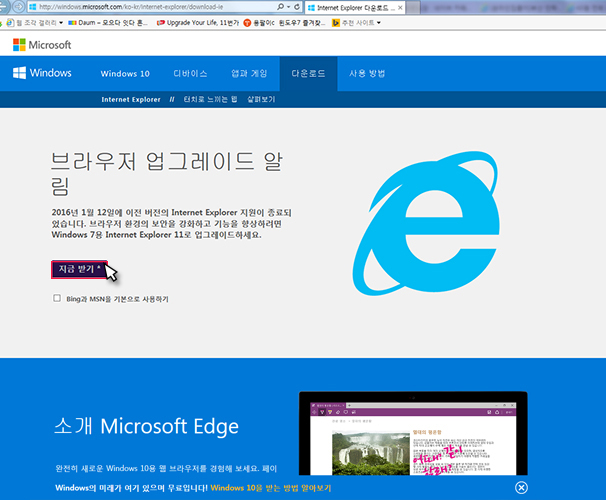Open 살펴보기 sub-navigation link

[261, 99]
